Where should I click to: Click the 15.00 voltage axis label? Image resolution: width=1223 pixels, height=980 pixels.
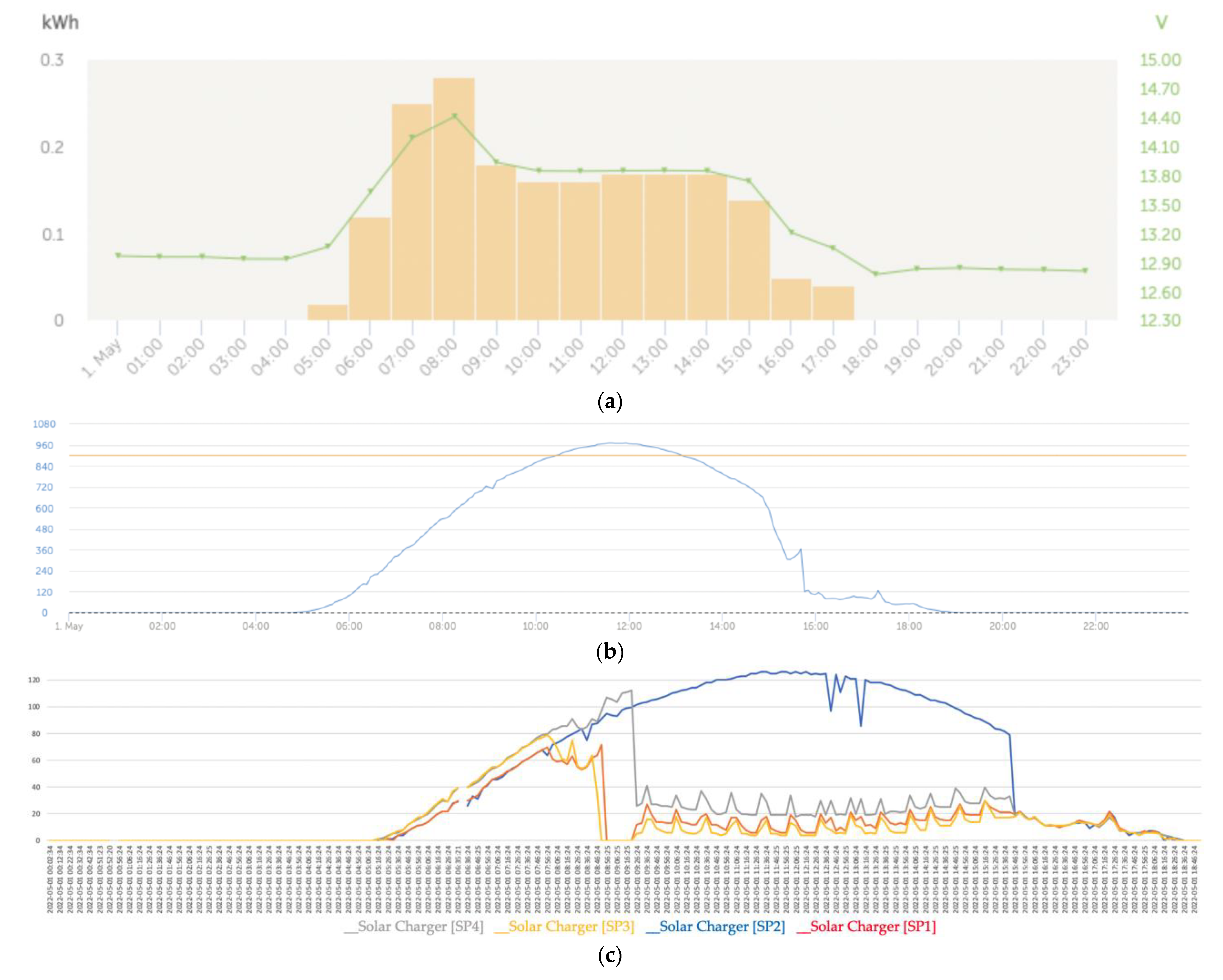coord(1160,60)
